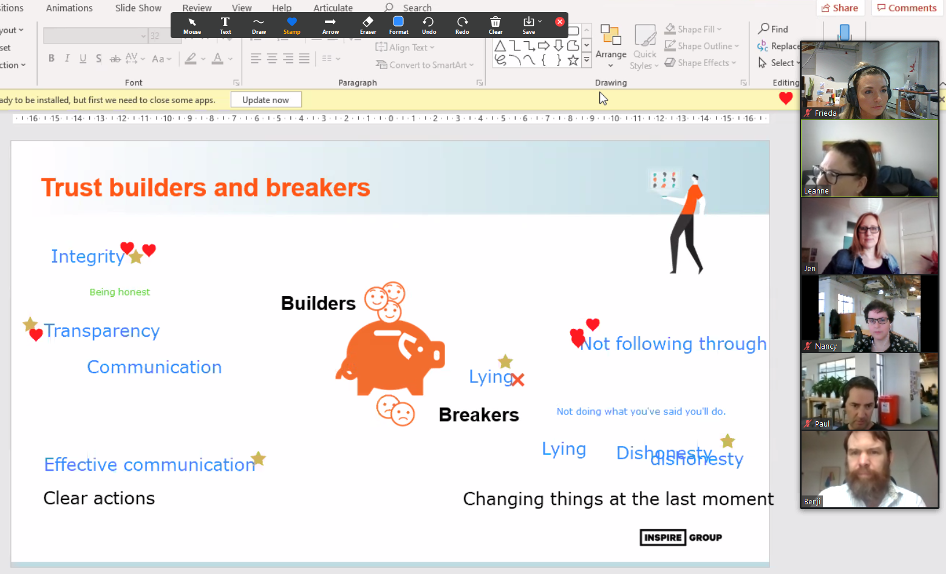Open the annotation Format options
This screenshot has width=946, height=574.
[398, 25]
